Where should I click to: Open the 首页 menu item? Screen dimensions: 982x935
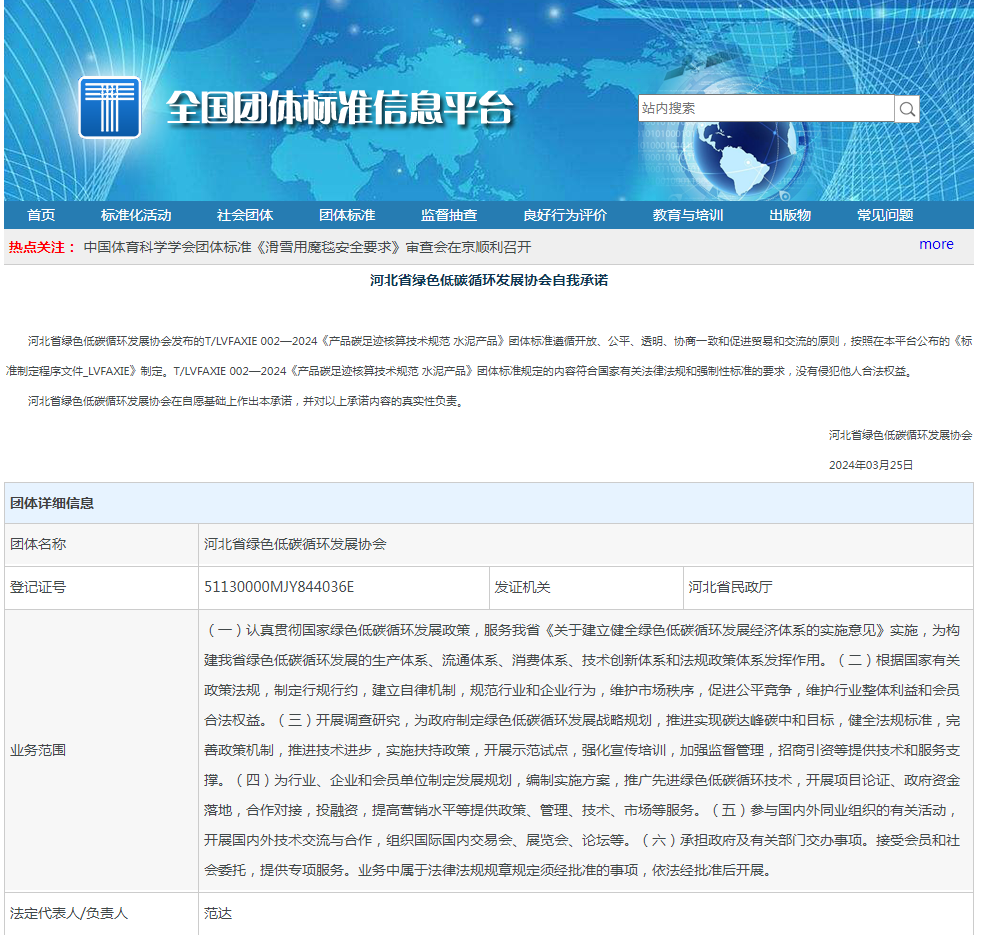click(41, 215)
